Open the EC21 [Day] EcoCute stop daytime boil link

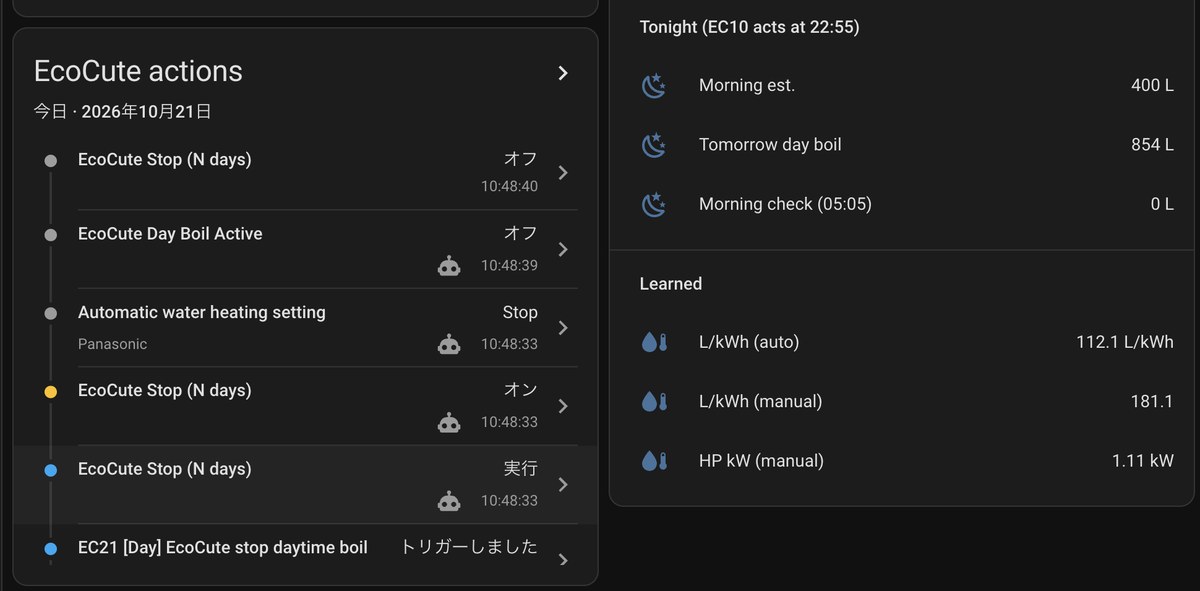[223, 548]
